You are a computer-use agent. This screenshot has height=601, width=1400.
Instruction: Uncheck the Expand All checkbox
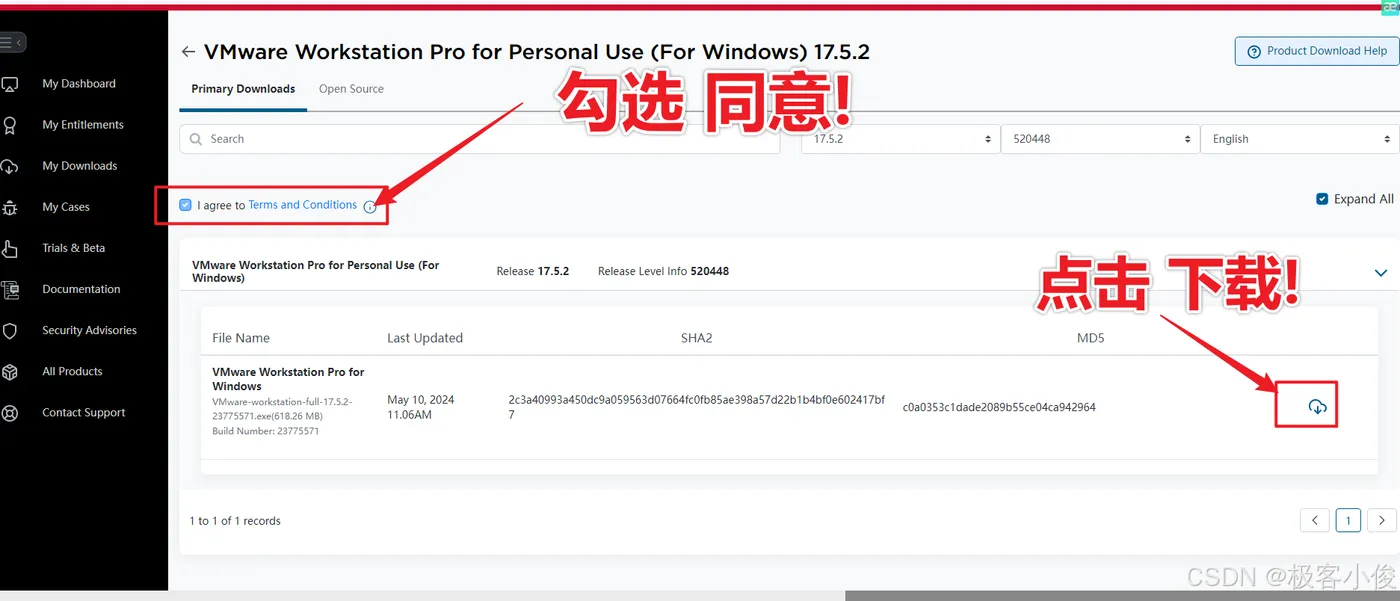tap(1322, 199)
